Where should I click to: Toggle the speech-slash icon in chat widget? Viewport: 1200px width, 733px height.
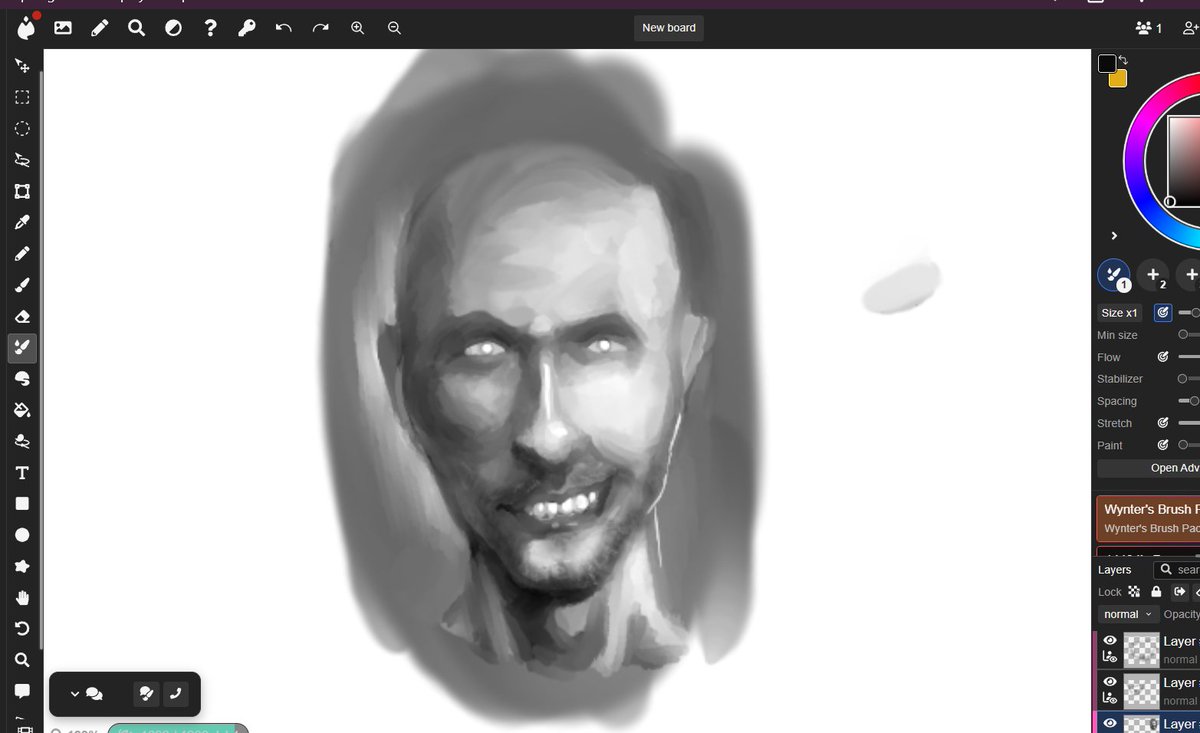(146, 694)
